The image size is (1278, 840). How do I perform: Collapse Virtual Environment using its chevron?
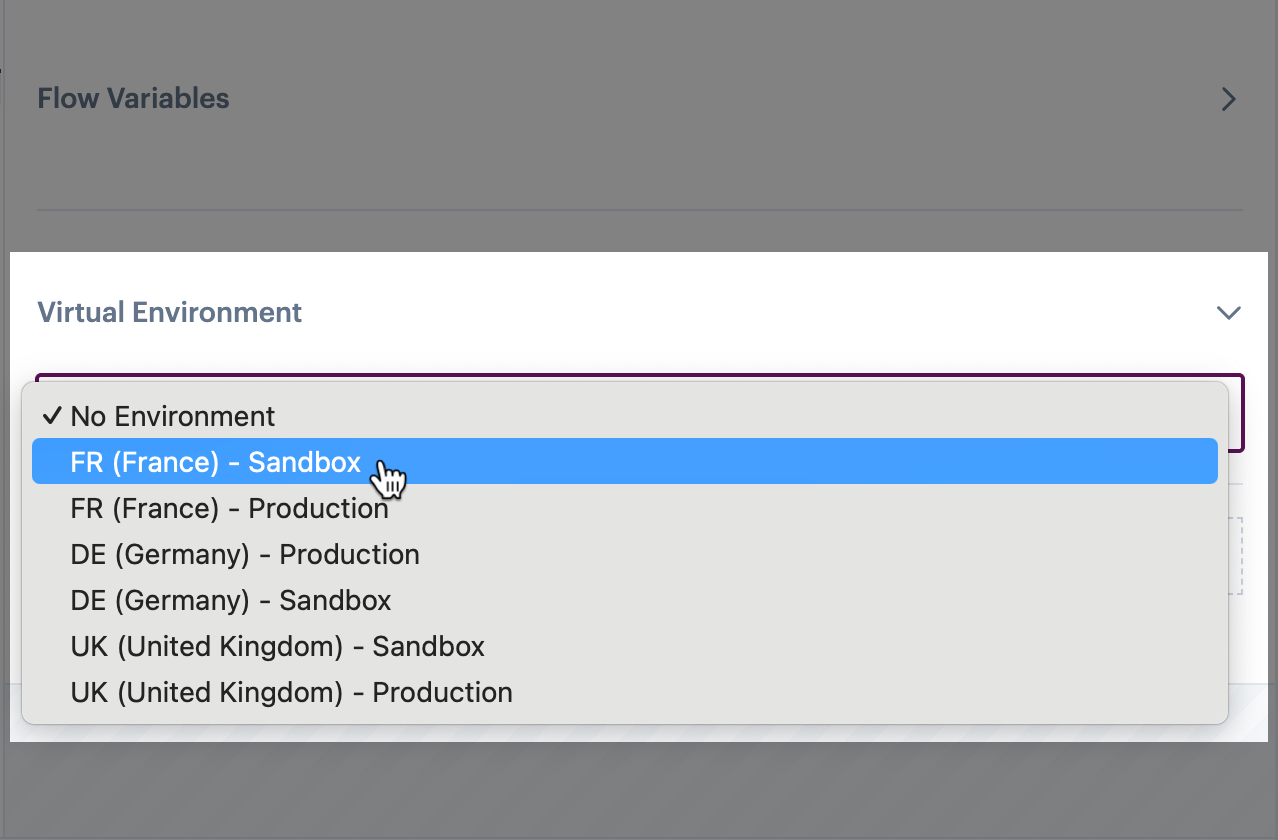tap(1228, 313)
